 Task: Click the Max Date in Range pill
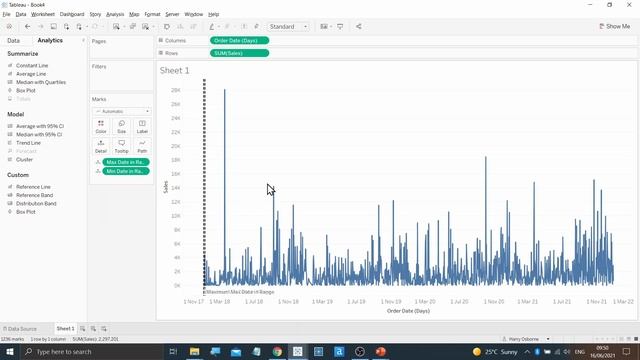coord(126,162)
